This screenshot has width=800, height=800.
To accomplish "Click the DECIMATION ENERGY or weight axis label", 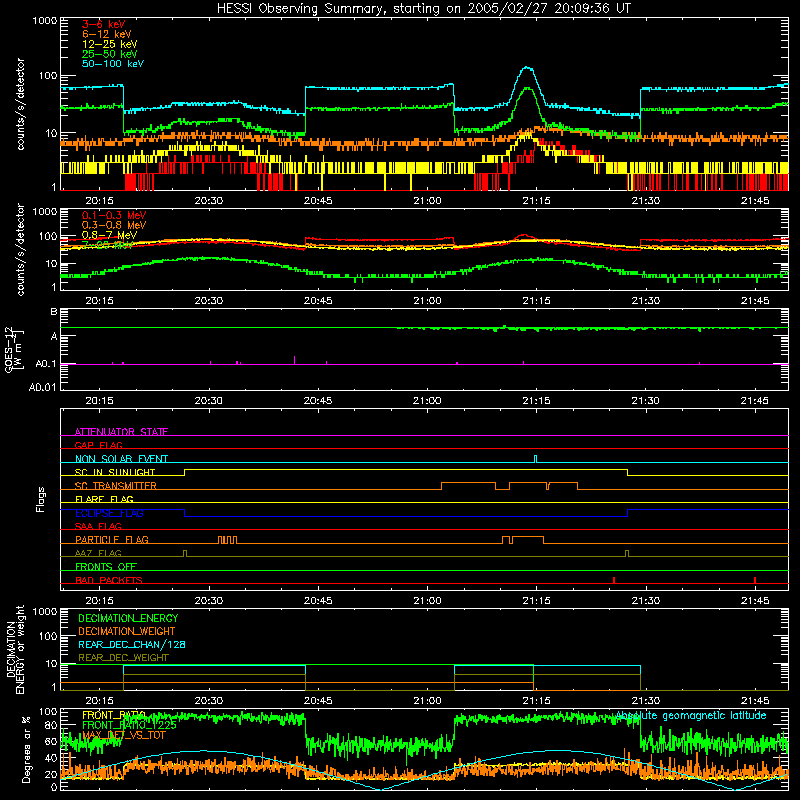I will [15, 649].
